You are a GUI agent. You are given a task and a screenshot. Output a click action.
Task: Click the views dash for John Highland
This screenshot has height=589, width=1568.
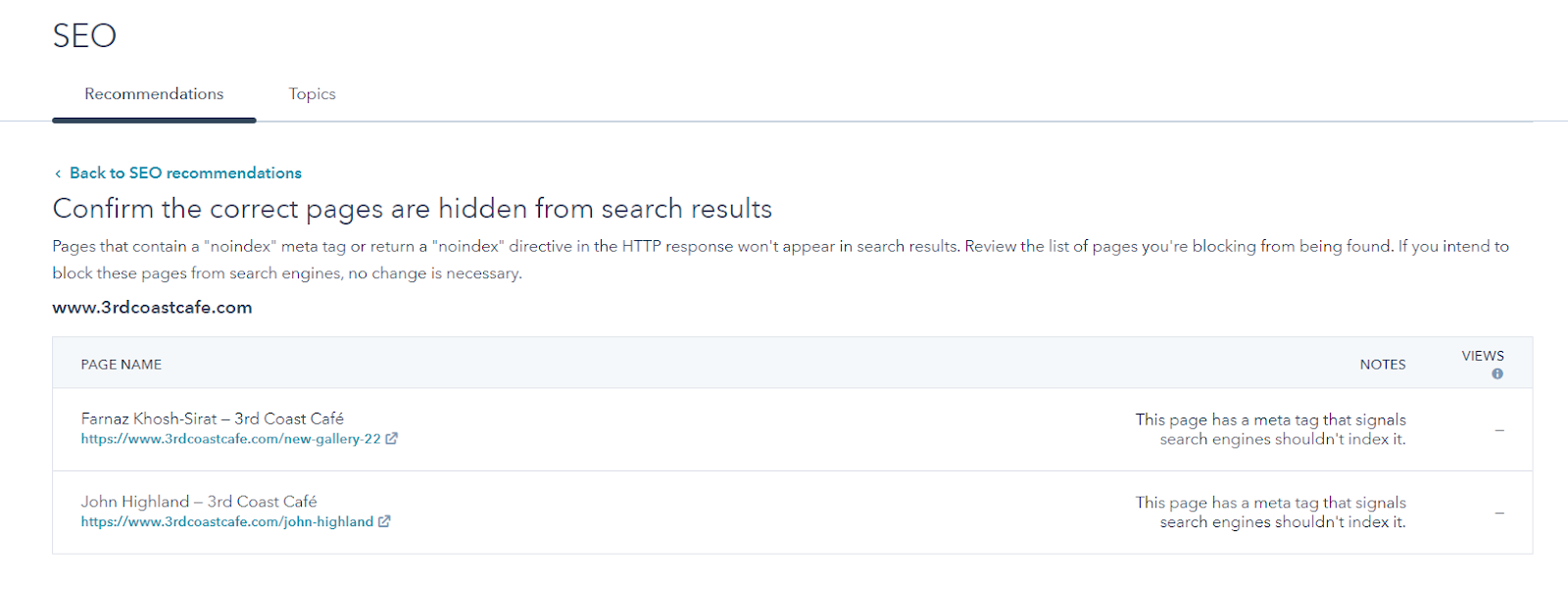coord(1499,513)
